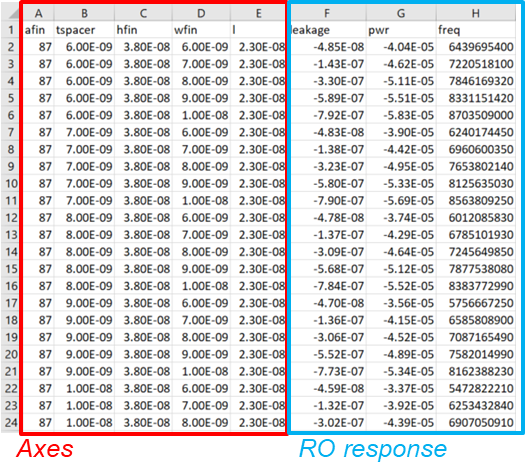Click the 'freq' header cell
Image resolution: width=525 pixels, height=465 pixels.
[476, 30]
